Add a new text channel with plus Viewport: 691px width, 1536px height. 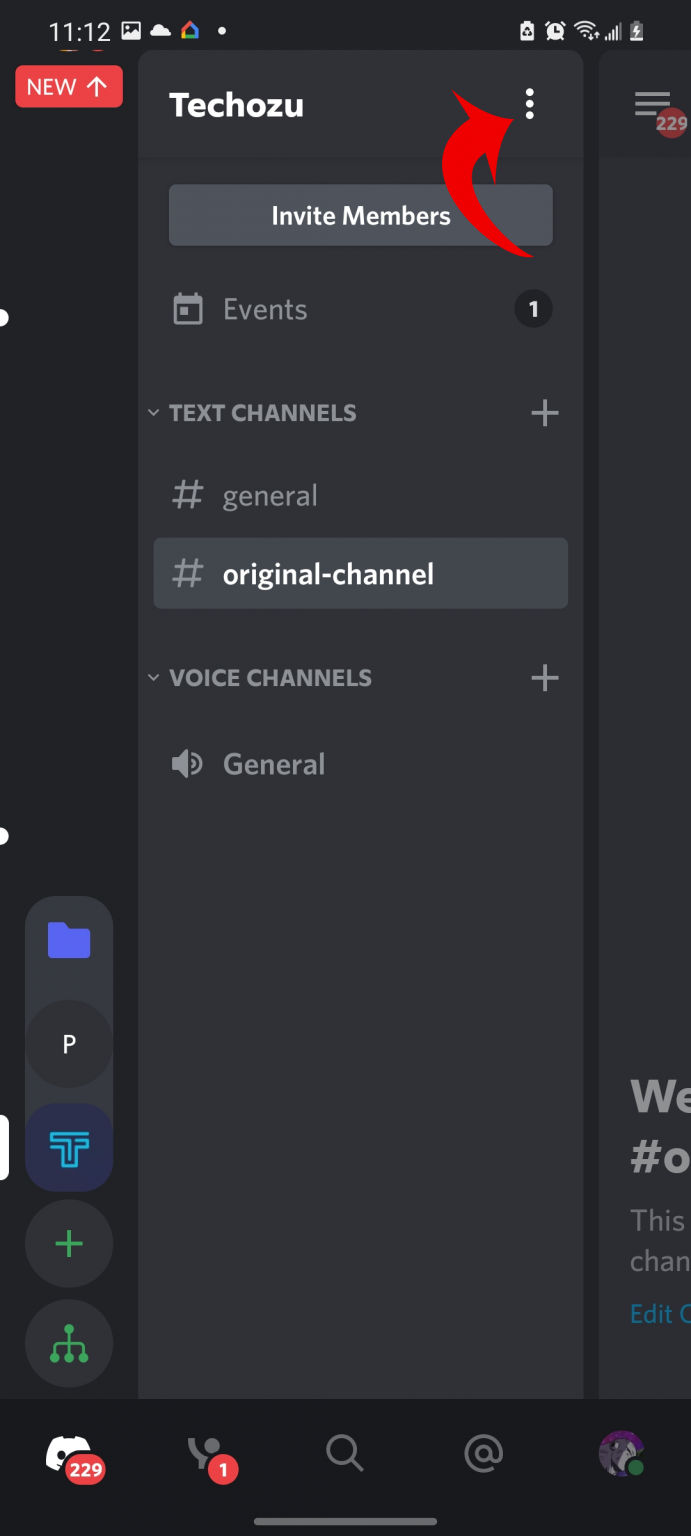545,412
